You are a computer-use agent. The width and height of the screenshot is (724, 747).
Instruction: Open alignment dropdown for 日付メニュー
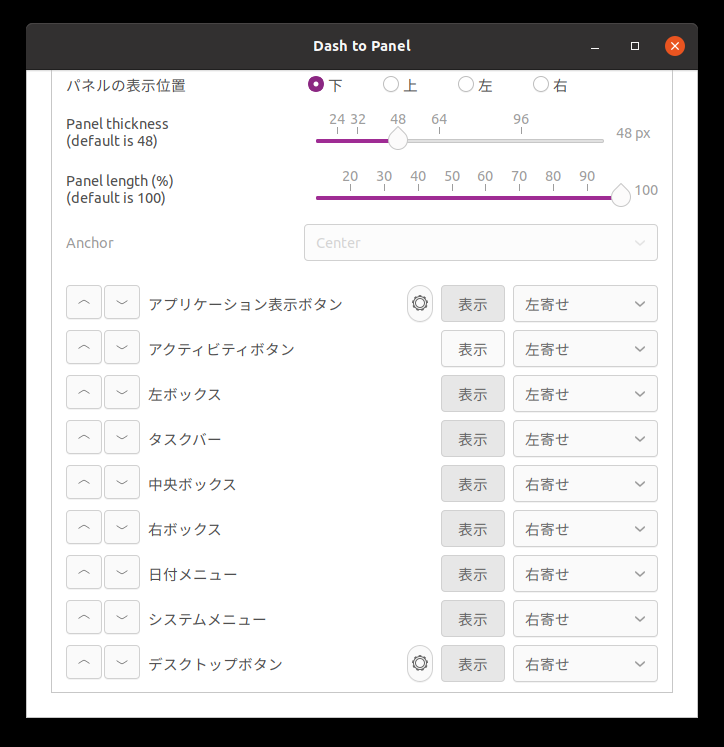click(x=585, y=574)
